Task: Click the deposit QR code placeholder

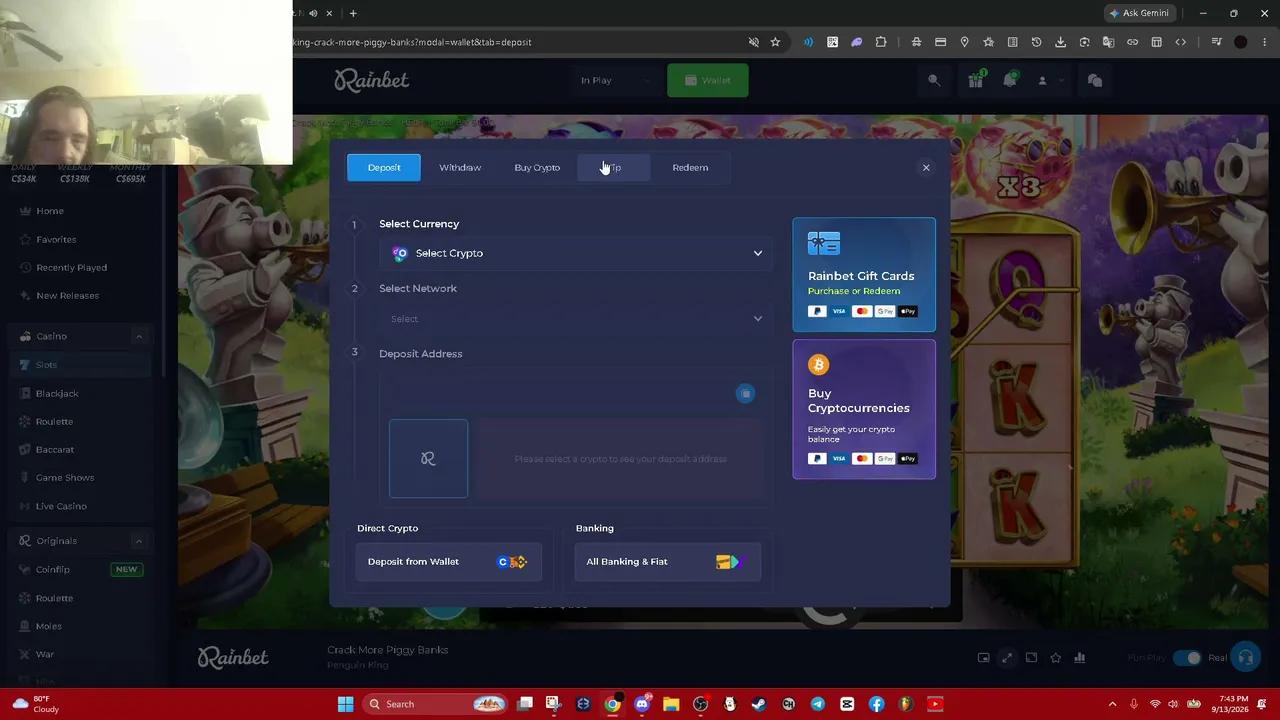Action: (428, 459)
